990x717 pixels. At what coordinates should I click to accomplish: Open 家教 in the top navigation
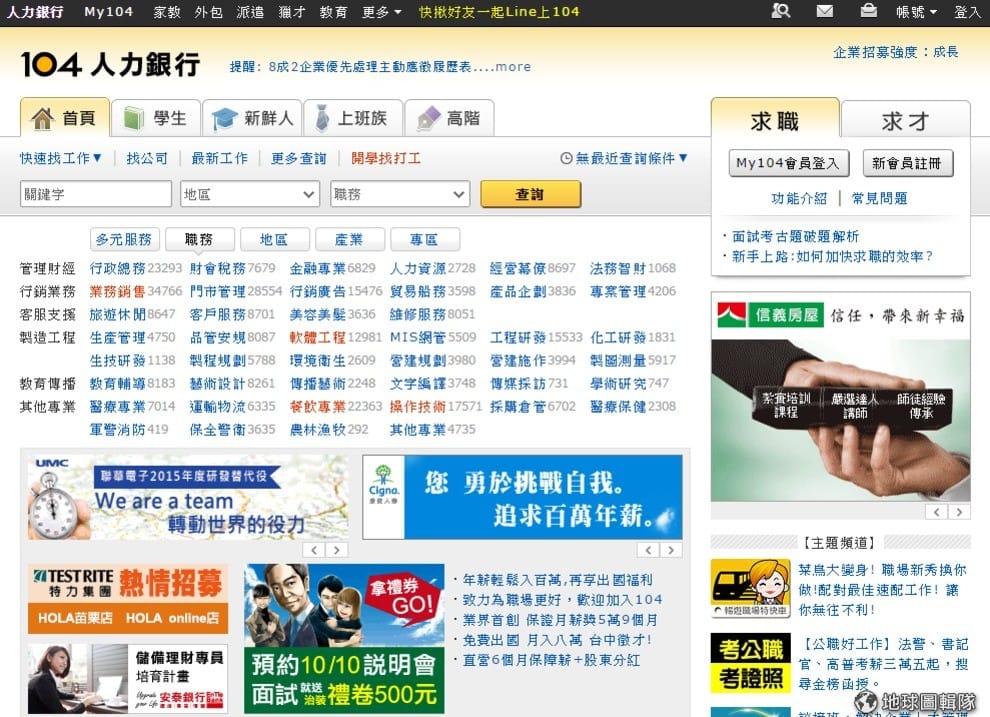[x=167, y=11]
